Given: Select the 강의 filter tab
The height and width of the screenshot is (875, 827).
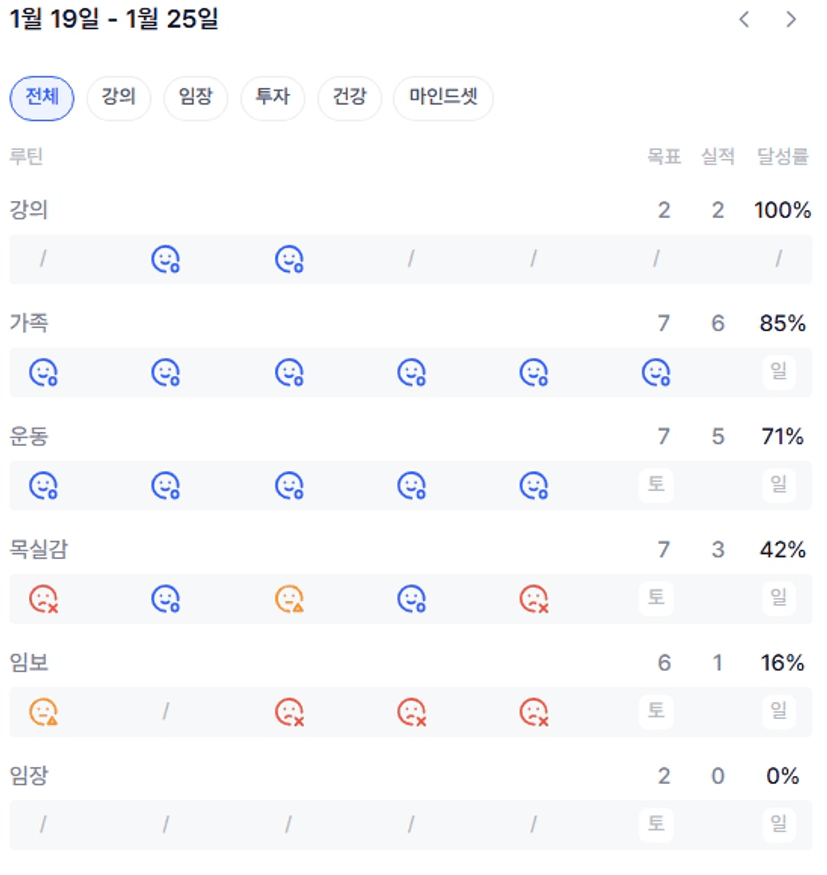Looking at the screenshot, I should [119, 98].
